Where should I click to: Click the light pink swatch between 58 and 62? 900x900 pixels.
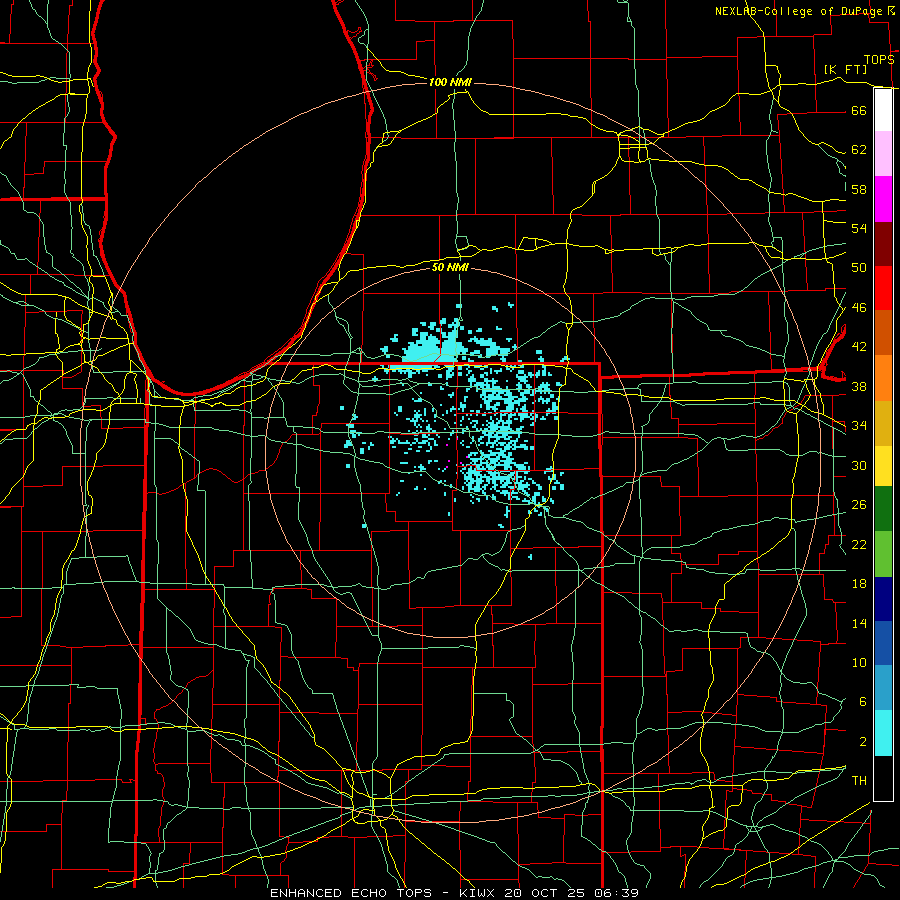click(x=883, y=153)
